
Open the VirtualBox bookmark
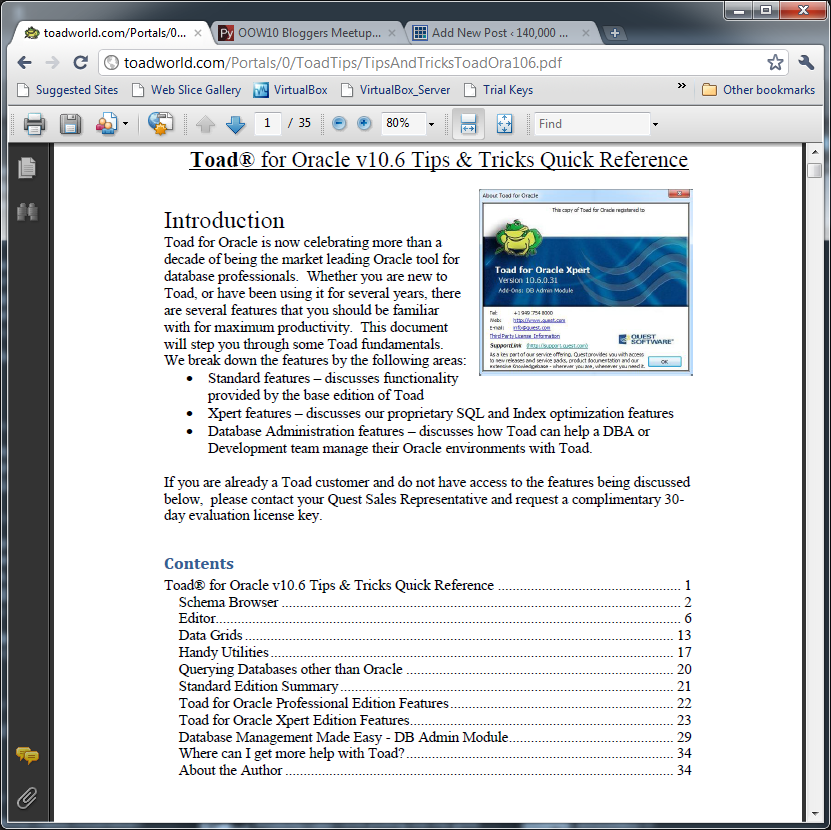pos(290,90)
